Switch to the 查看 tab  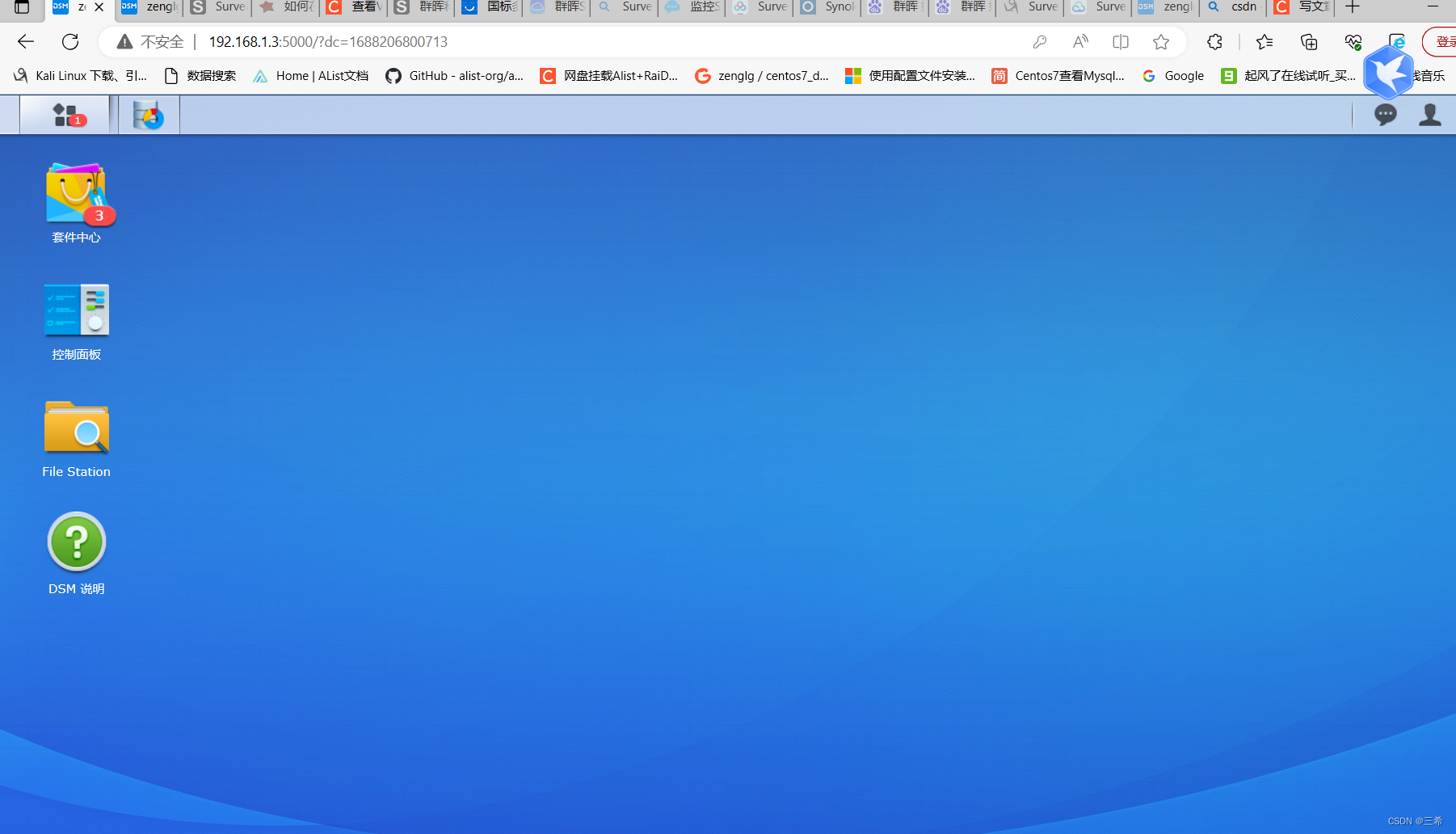point(354,7)
